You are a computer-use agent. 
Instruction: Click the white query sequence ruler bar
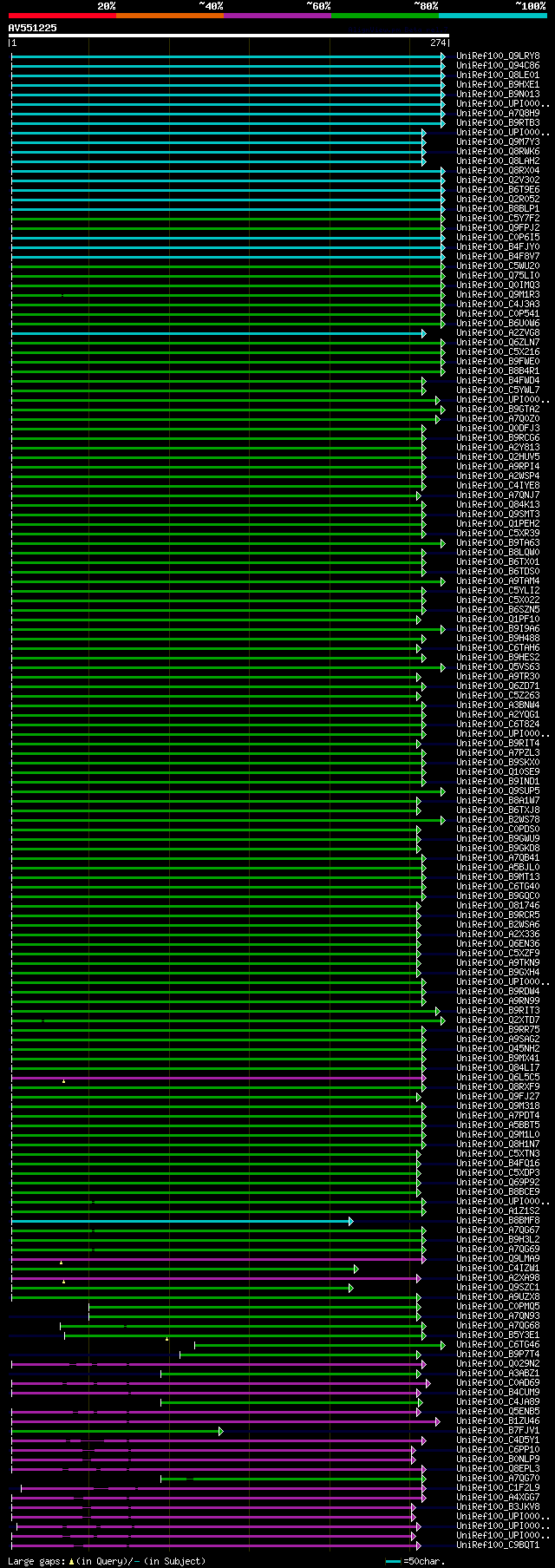tap(229, 36)
